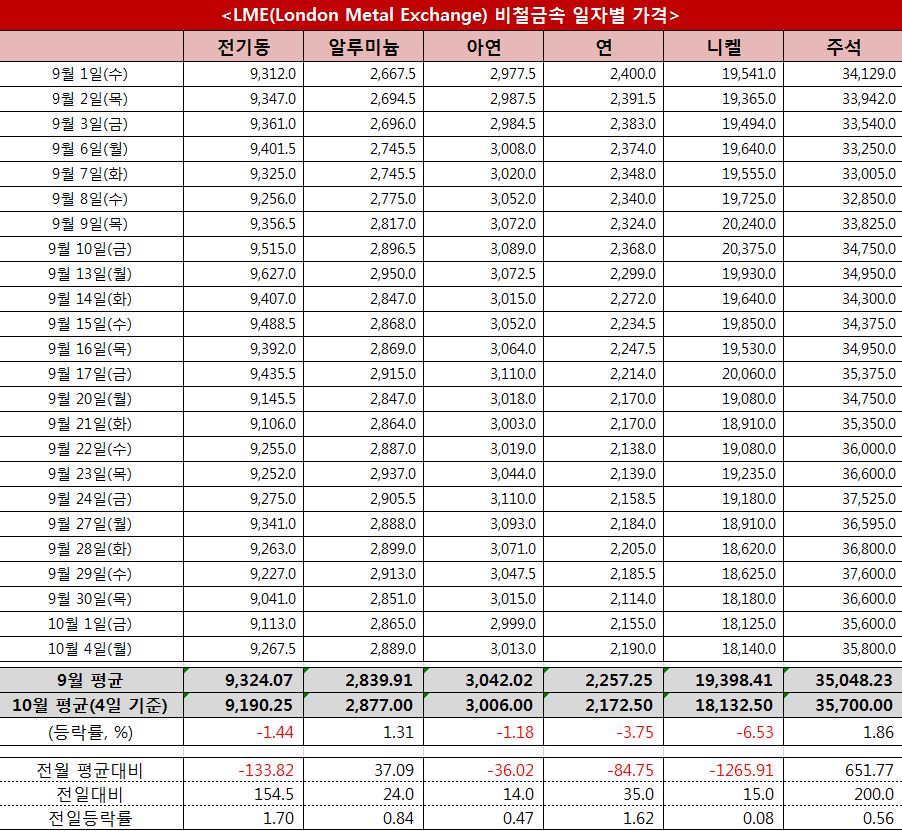
Task: Click zinc value 3,089.0 on 9월 10일
Action: point(513,249)
